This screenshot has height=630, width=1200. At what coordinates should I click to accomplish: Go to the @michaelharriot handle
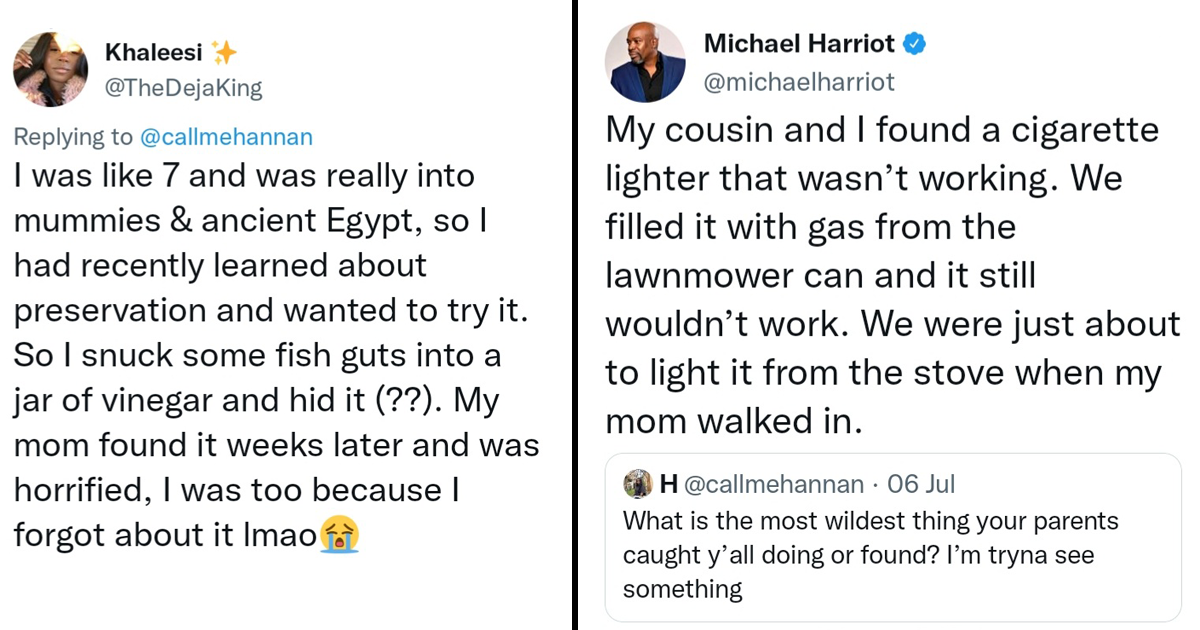(799, 81)
